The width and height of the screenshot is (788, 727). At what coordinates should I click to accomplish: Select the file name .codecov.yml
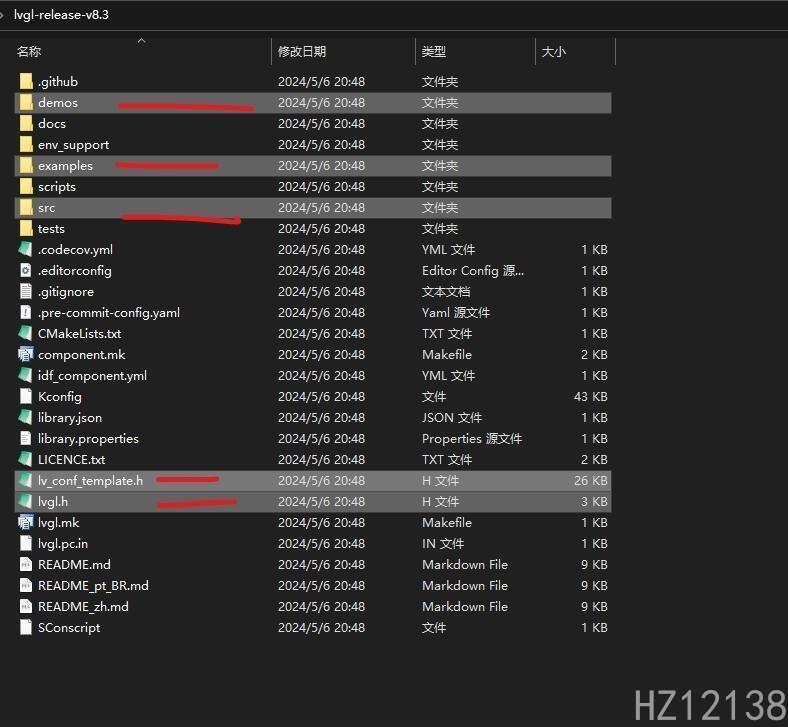(x=75, y=250)
